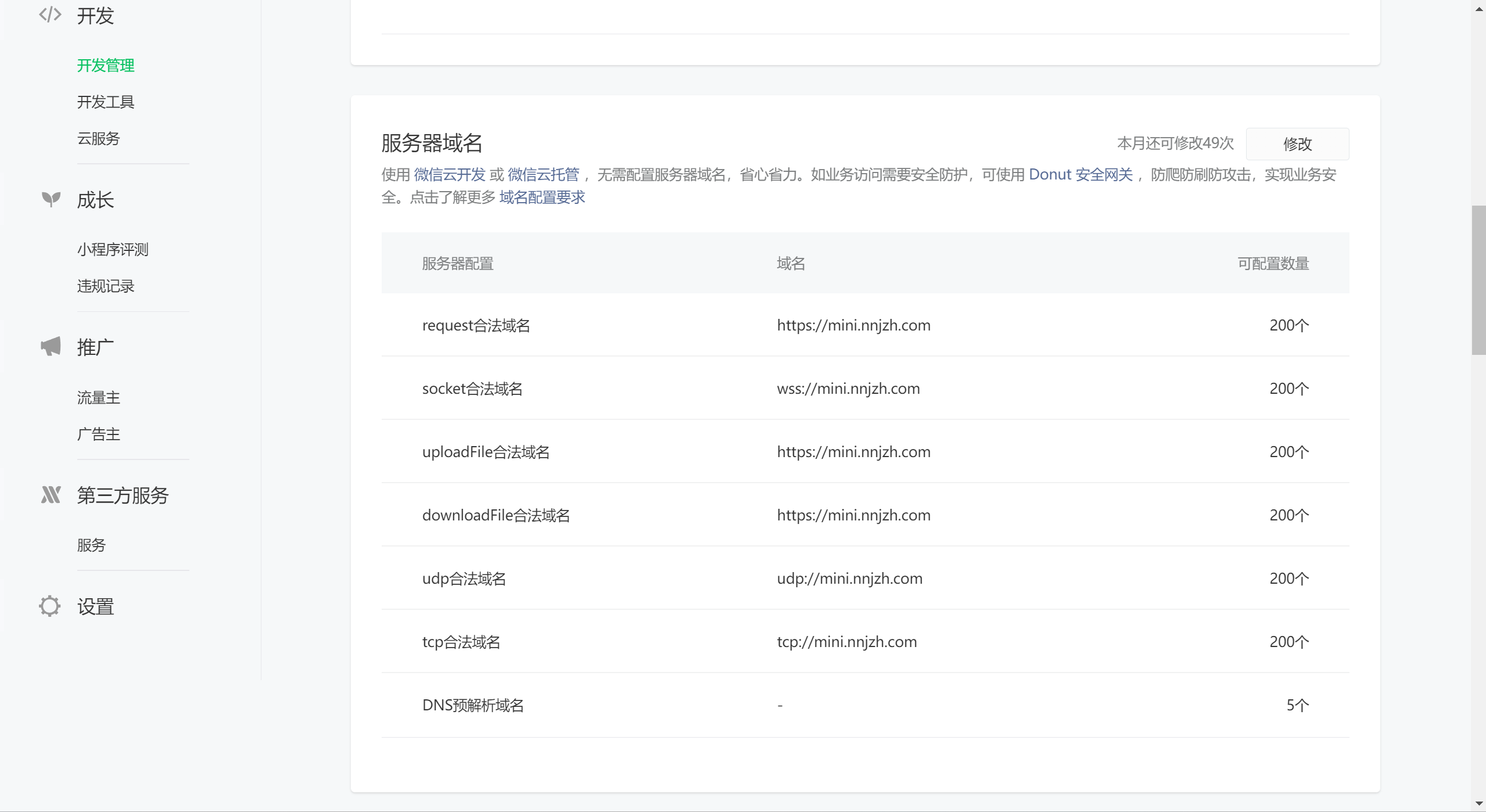Open the Donut 安全网关 link
The width and height of the screenshot is (1486, 812).
pyautogui.click(x=1081, y=174)
